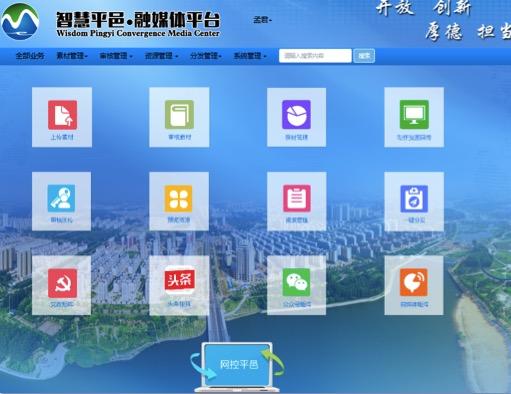Click the pink clipboard list tile
The height and width of the screenshot is (394, 511).
click(x=297, y=201)
